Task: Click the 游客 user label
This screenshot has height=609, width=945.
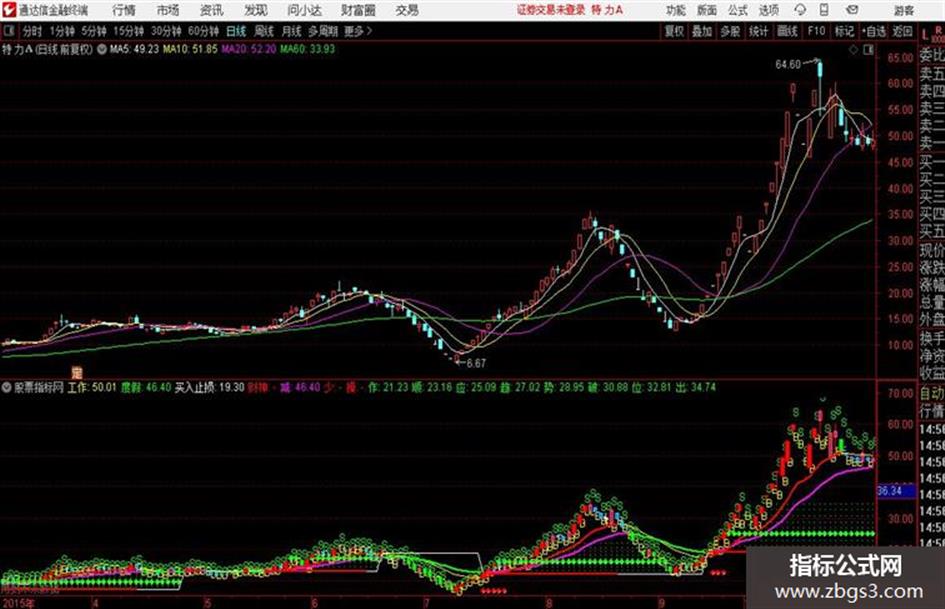Action: click(x=903, y=10)
